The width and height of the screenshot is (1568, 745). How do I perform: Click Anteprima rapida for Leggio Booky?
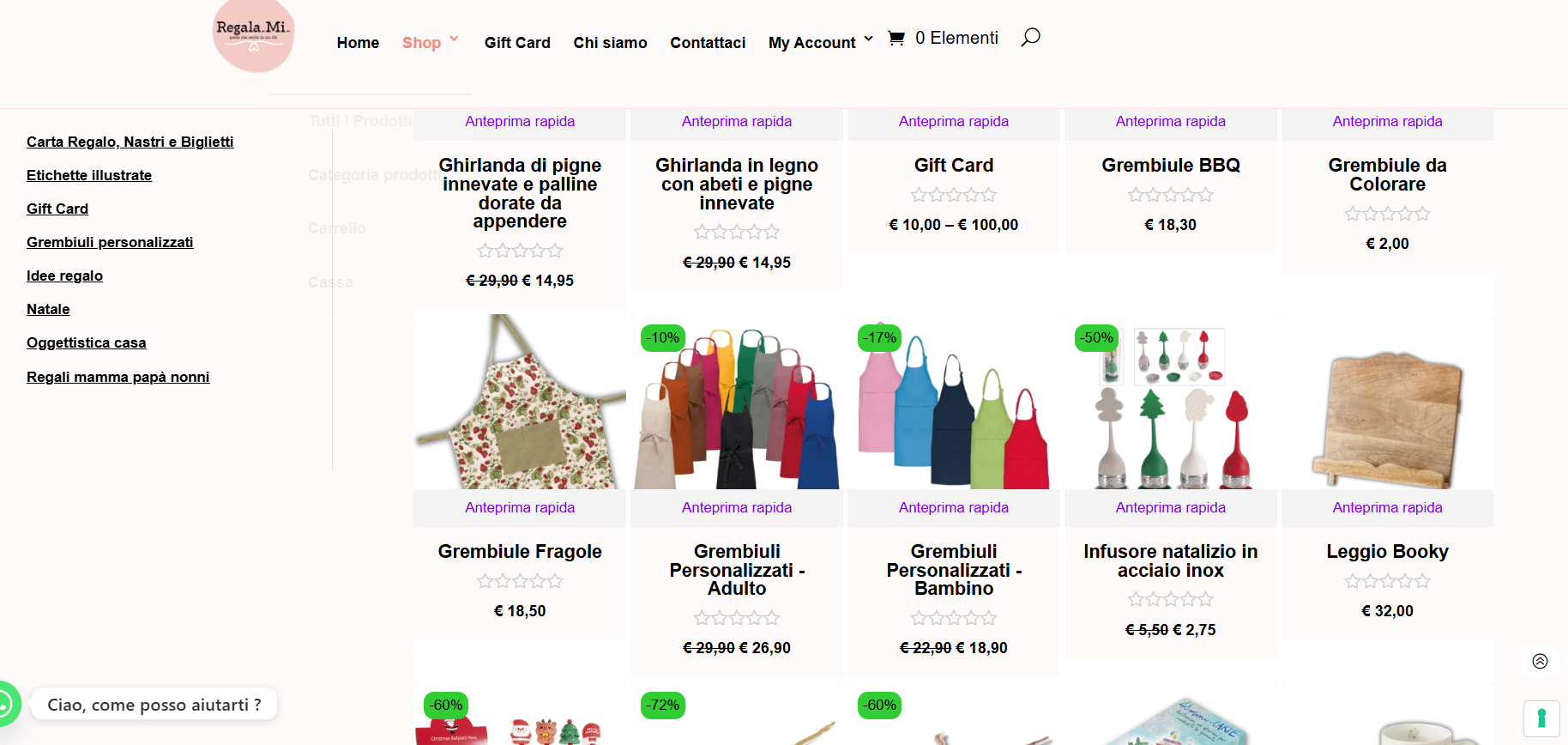coord(1387,508)
